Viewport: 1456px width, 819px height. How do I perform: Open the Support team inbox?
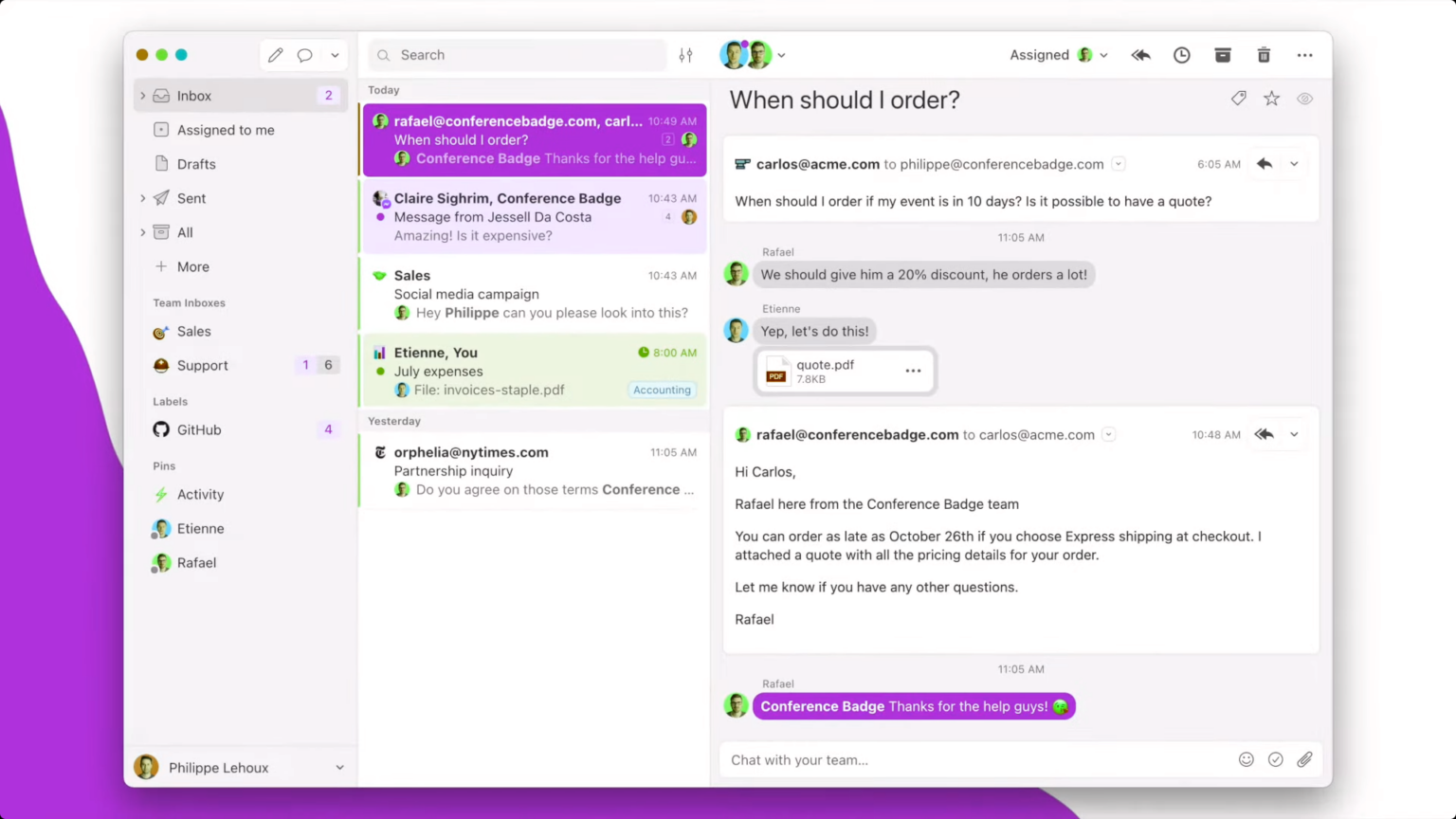202,365
